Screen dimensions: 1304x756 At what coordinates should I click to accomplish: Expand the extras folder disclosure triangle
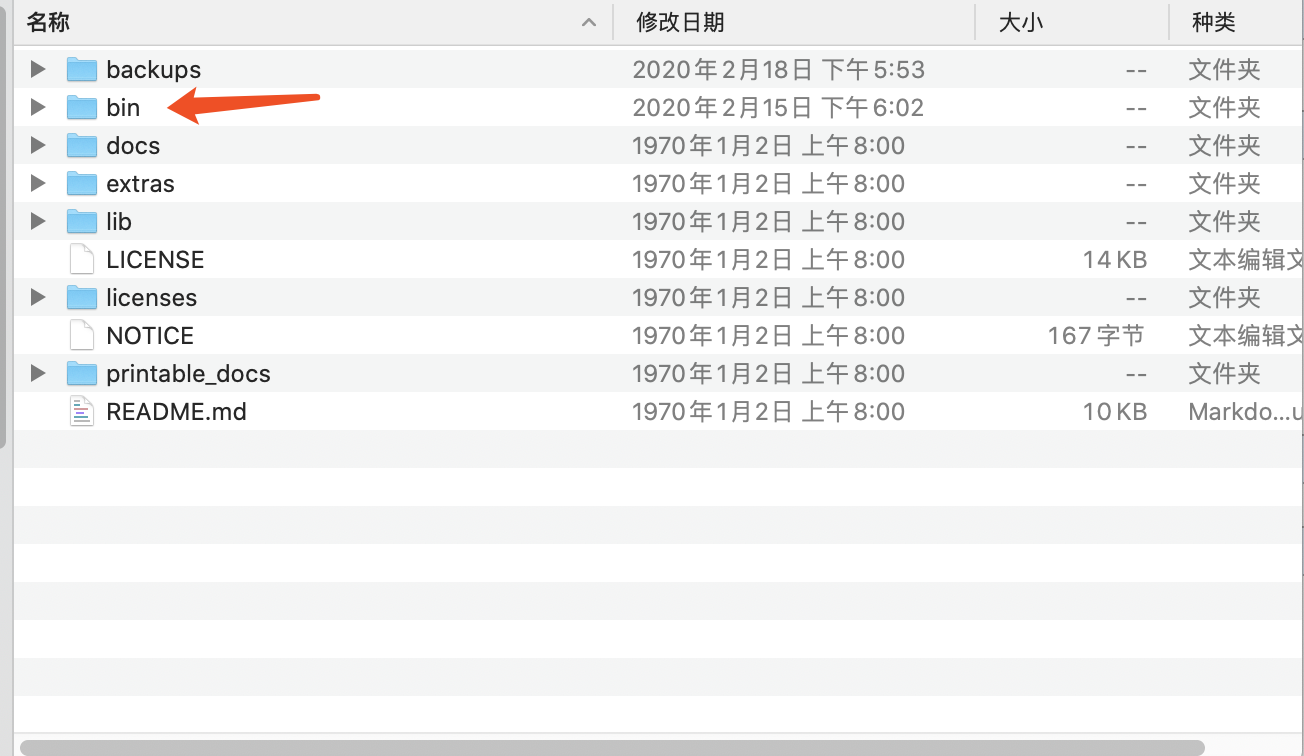(x=38, y=183)
